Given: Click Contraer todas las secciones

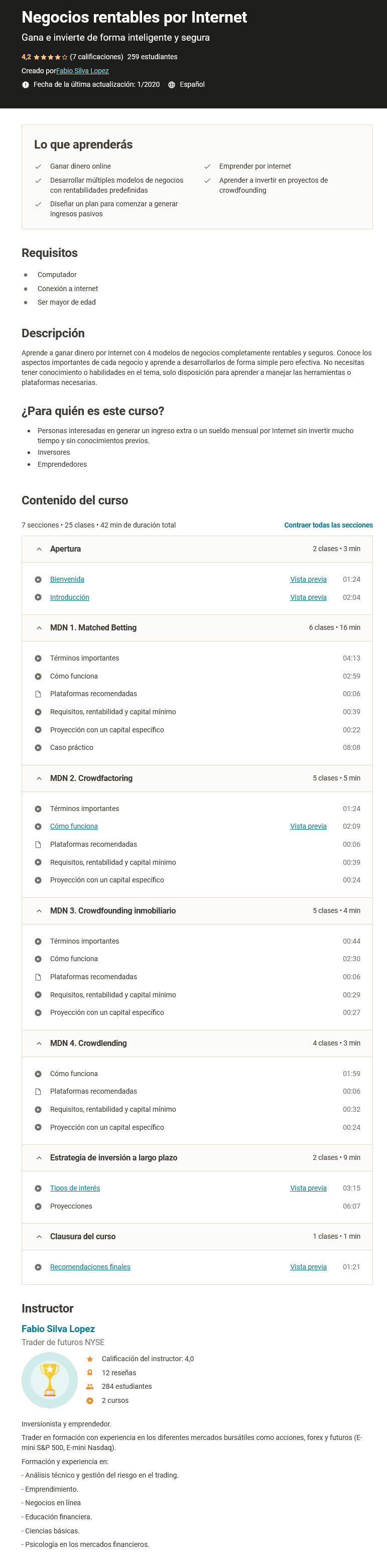Looking at the screenshot, I should pyautogui.click(x=329, y=525).
